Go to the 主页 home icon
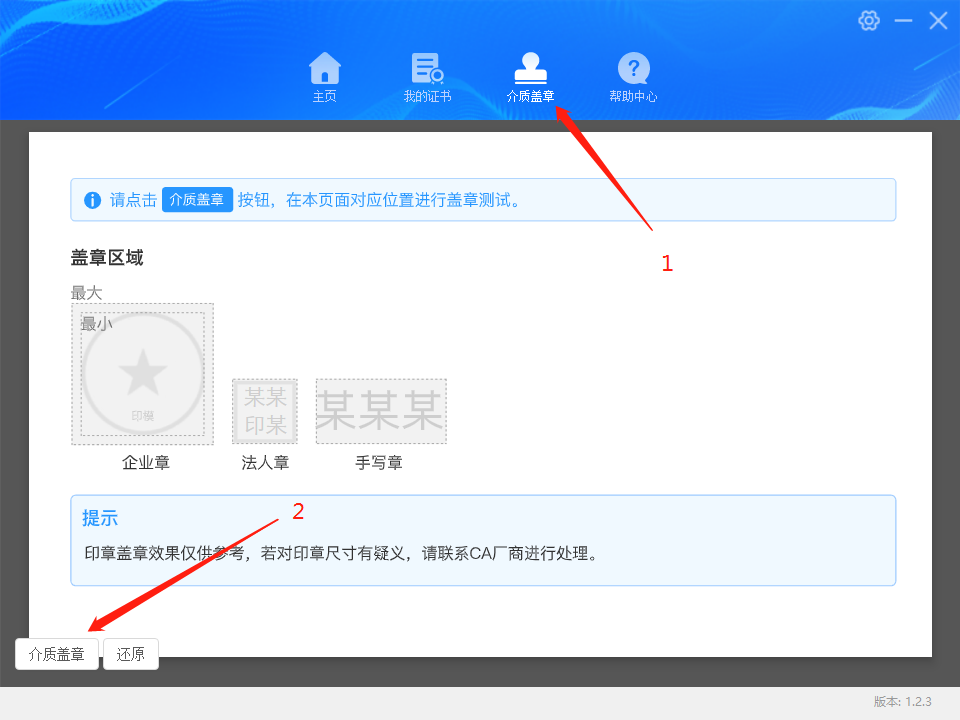 pyautogui.click(x=324, y=70)
